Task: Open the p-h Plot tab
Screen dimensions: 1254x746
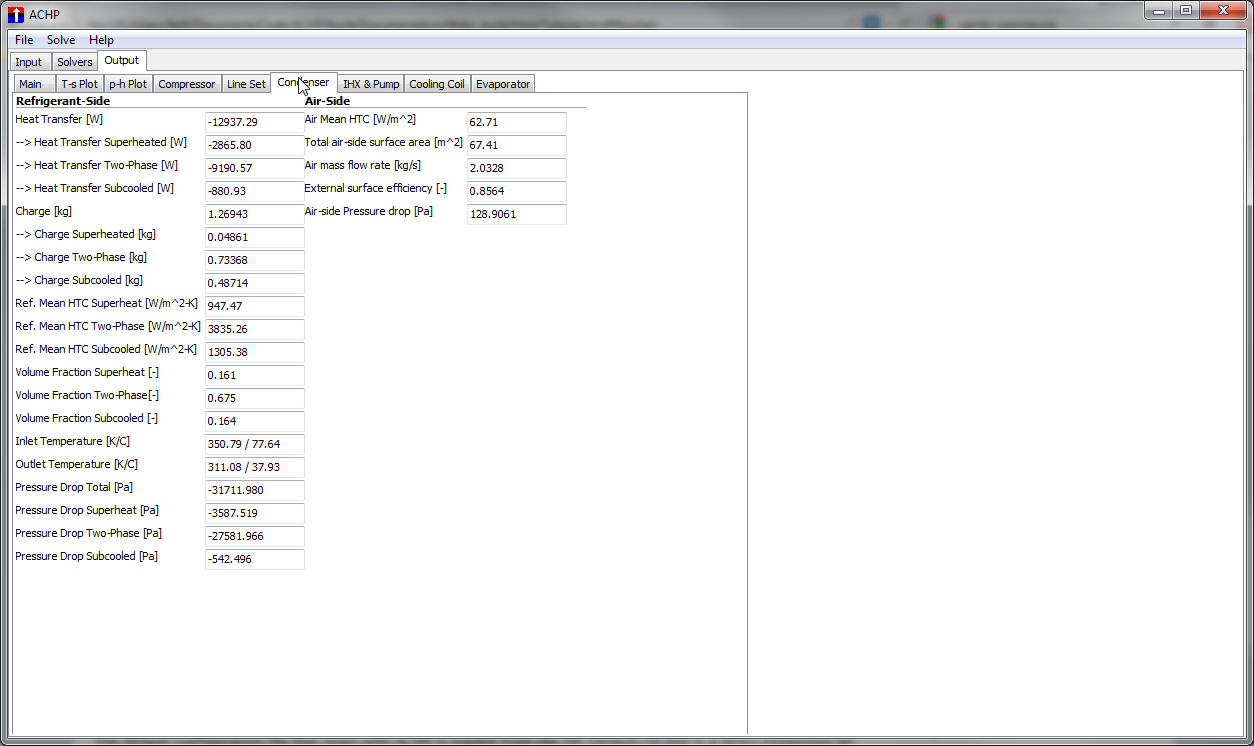Action: (128, 84)
